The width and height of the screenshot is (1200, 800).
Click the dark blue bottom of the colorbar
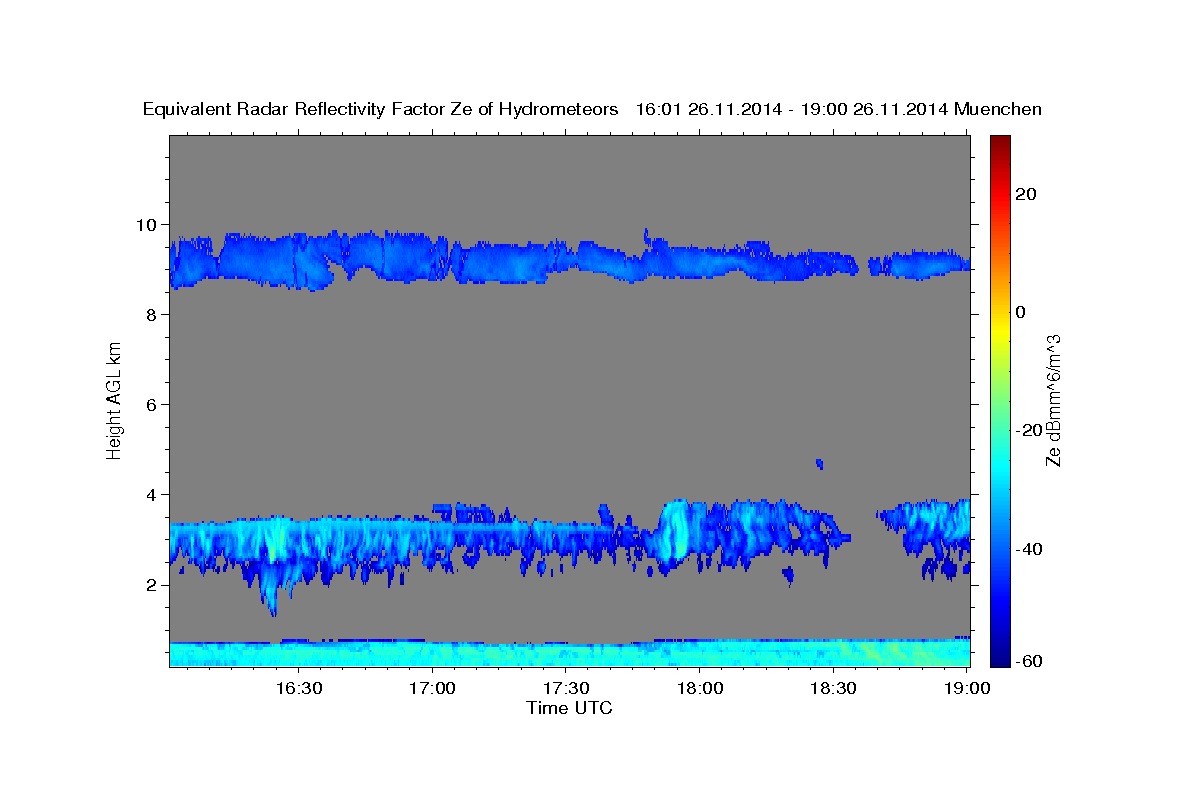coord(1000,655)
